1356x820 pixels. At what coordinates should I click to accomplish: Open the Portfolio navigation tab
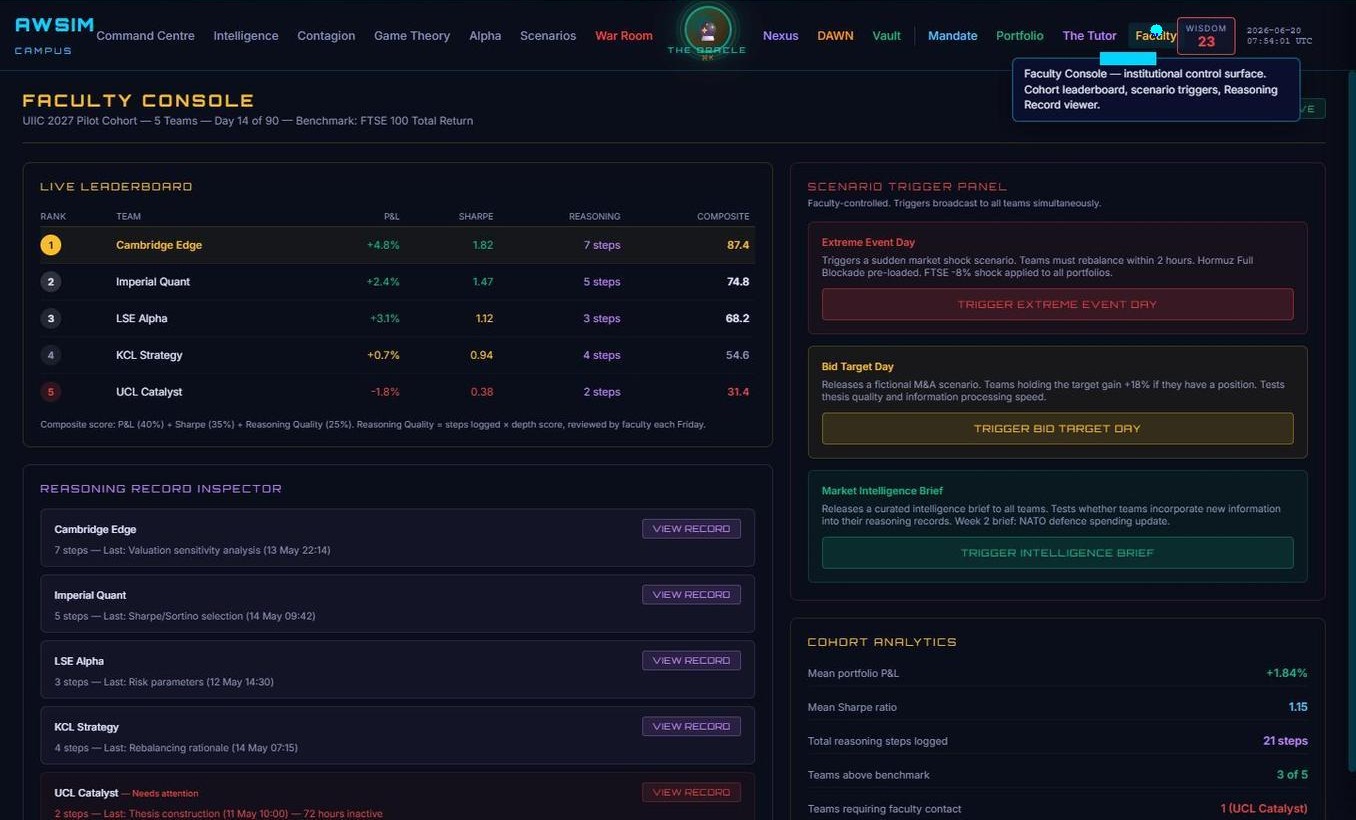(1020, 36)
